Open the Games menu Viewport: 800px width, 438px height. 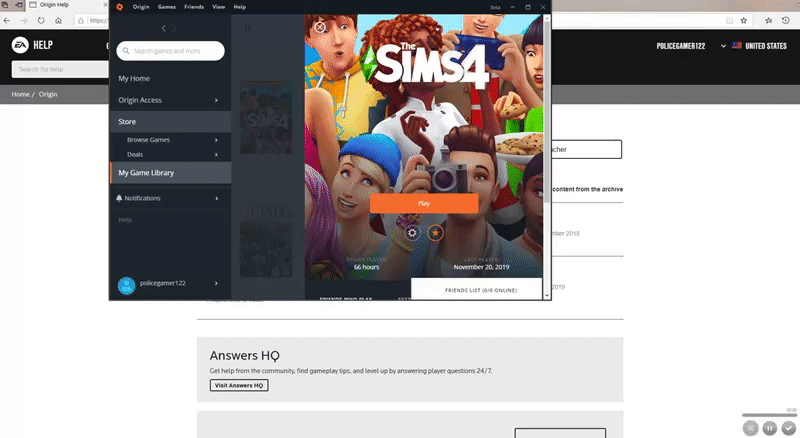(x=166, y=7)
